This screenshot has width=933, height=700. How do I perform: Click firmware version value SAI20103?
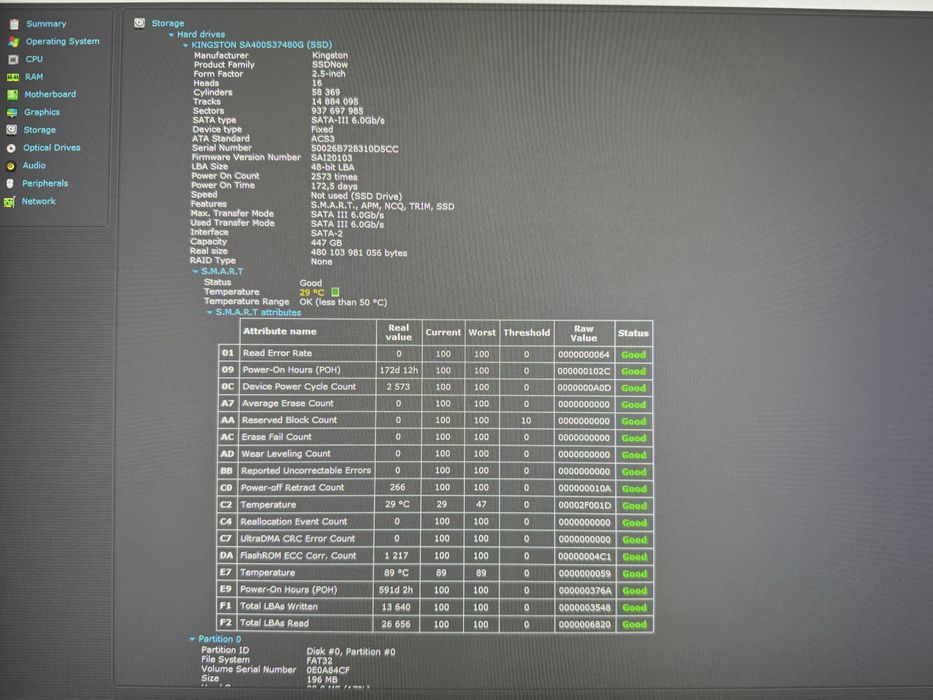pos(331,158)
